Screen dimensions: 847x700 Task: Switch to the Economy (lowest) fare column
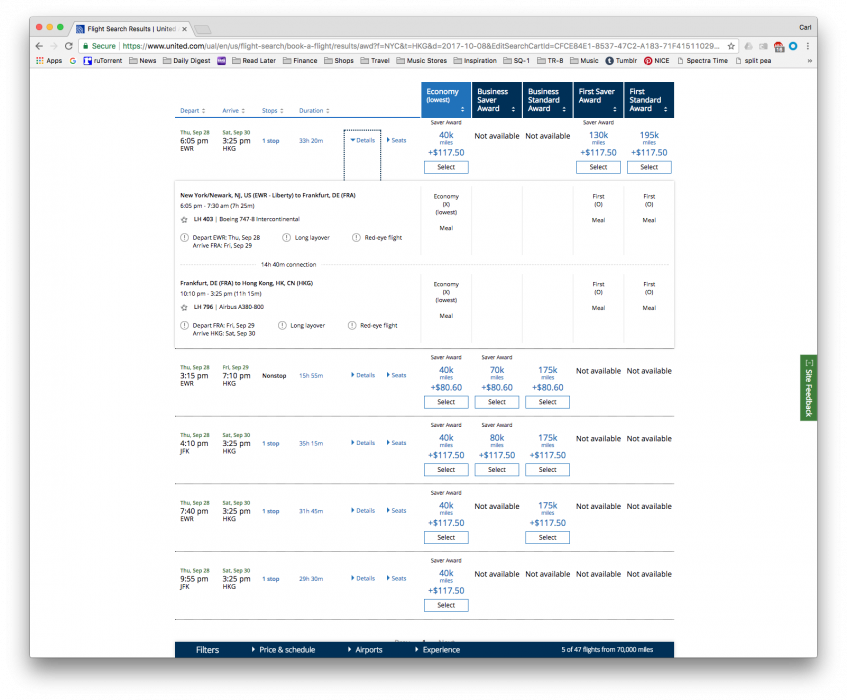[x=446, y=99]
